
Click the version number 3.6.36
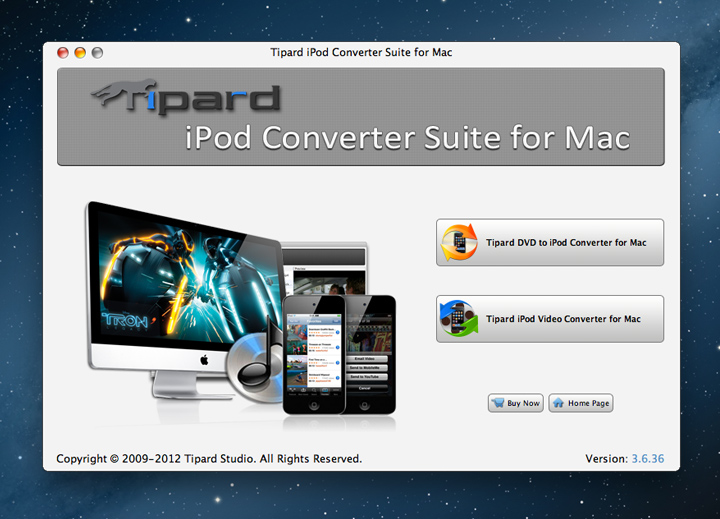tap(647, 458)
